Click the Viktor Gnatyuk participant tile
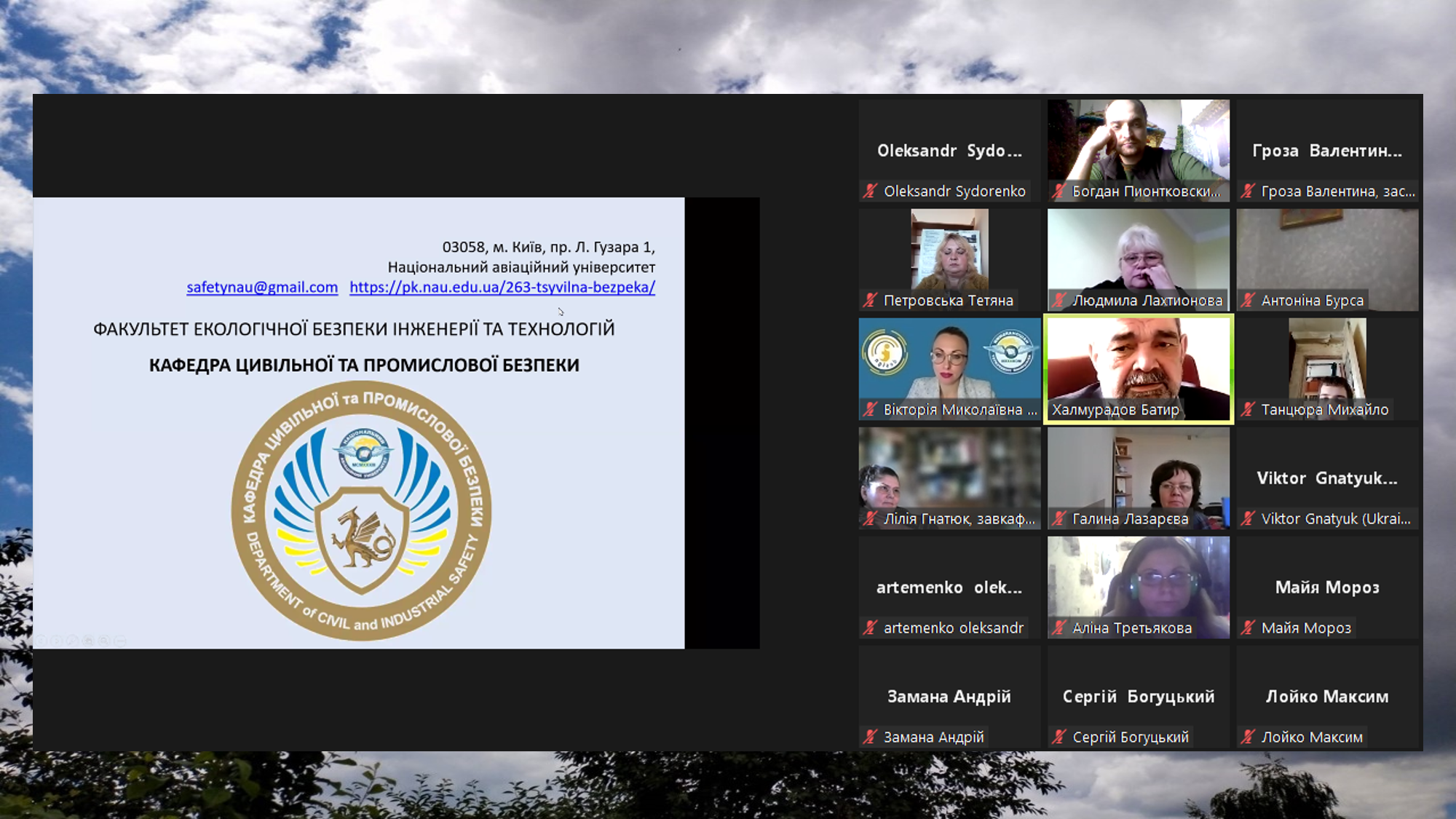Image resolution: width=1456 pixels, height=819 pixels. click(1327, 478)
